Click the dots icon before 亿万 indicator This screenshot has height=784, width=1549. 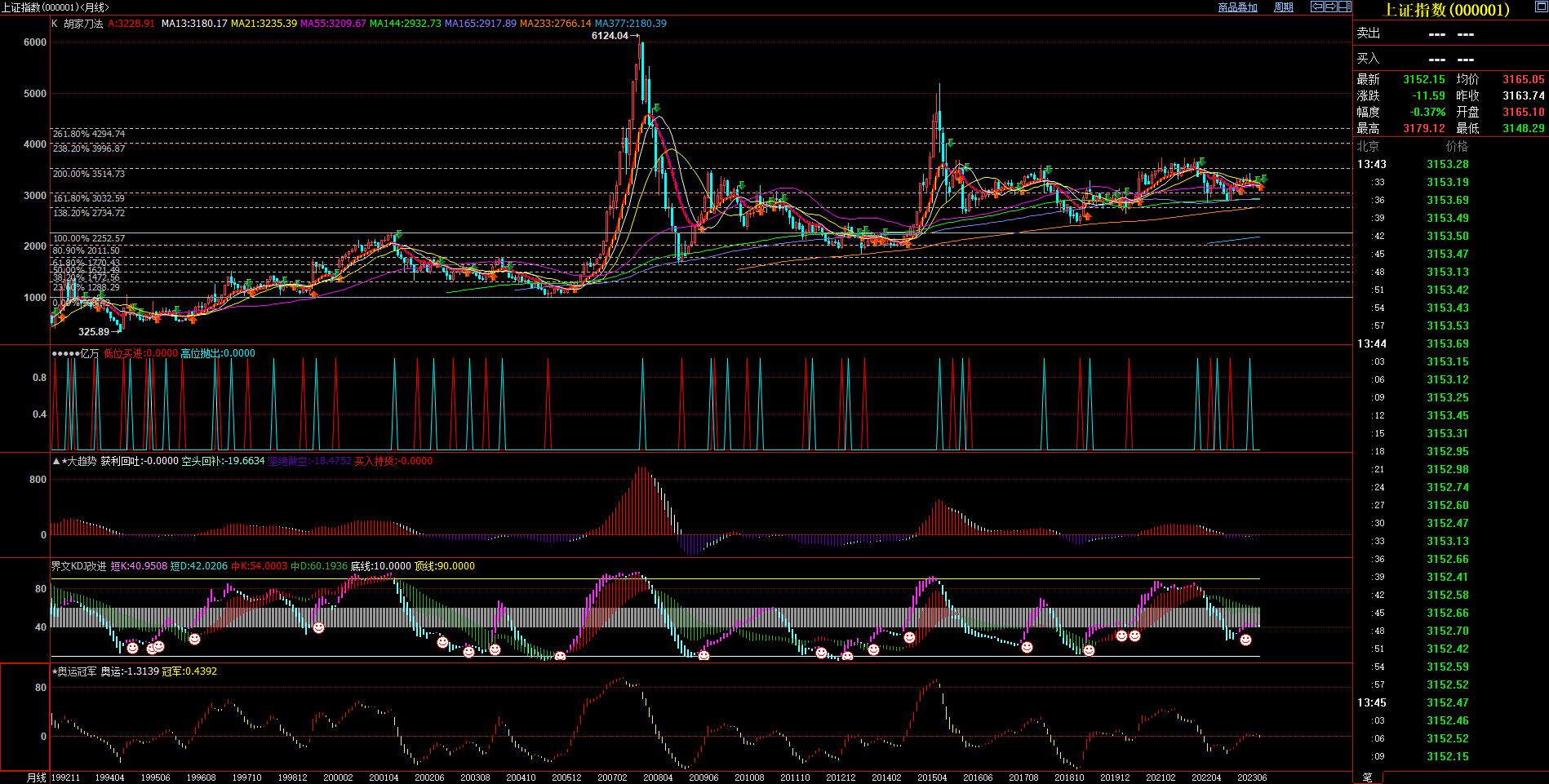point(64,353)
